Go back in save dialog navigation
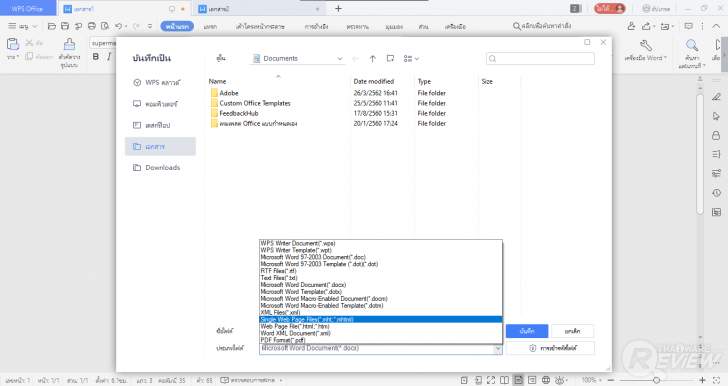The width and height of the screenshot is (728, 386). [x=356, y=59]
